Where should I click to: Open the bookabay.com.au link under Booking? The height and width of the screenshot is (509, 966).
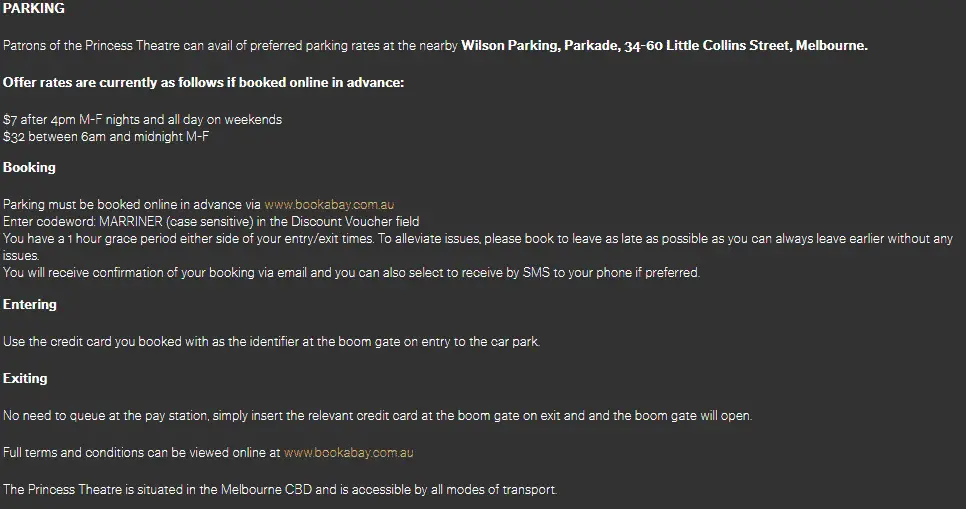tap(329, 205)
